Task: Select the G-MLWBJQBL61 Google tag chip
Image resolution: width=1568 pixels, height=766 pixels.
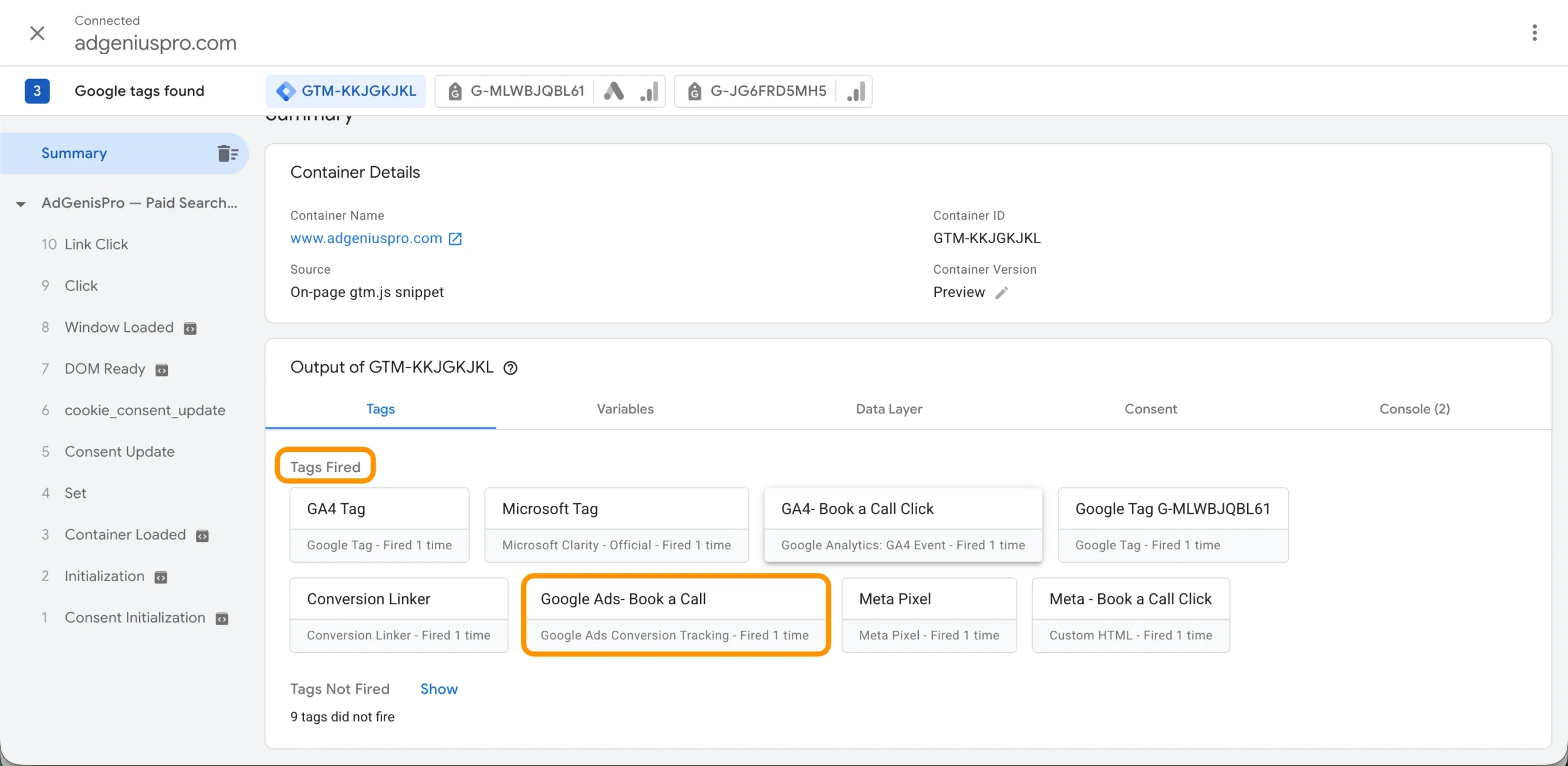Action: point(515,91)
